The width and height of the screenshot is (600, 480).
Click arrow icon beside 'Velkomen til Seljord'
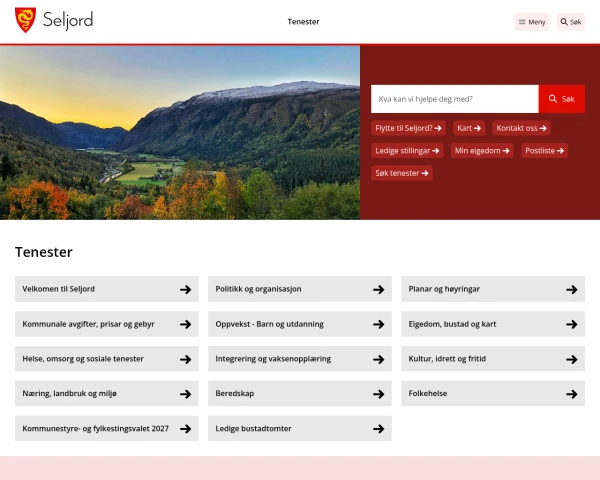pos(186,289)
